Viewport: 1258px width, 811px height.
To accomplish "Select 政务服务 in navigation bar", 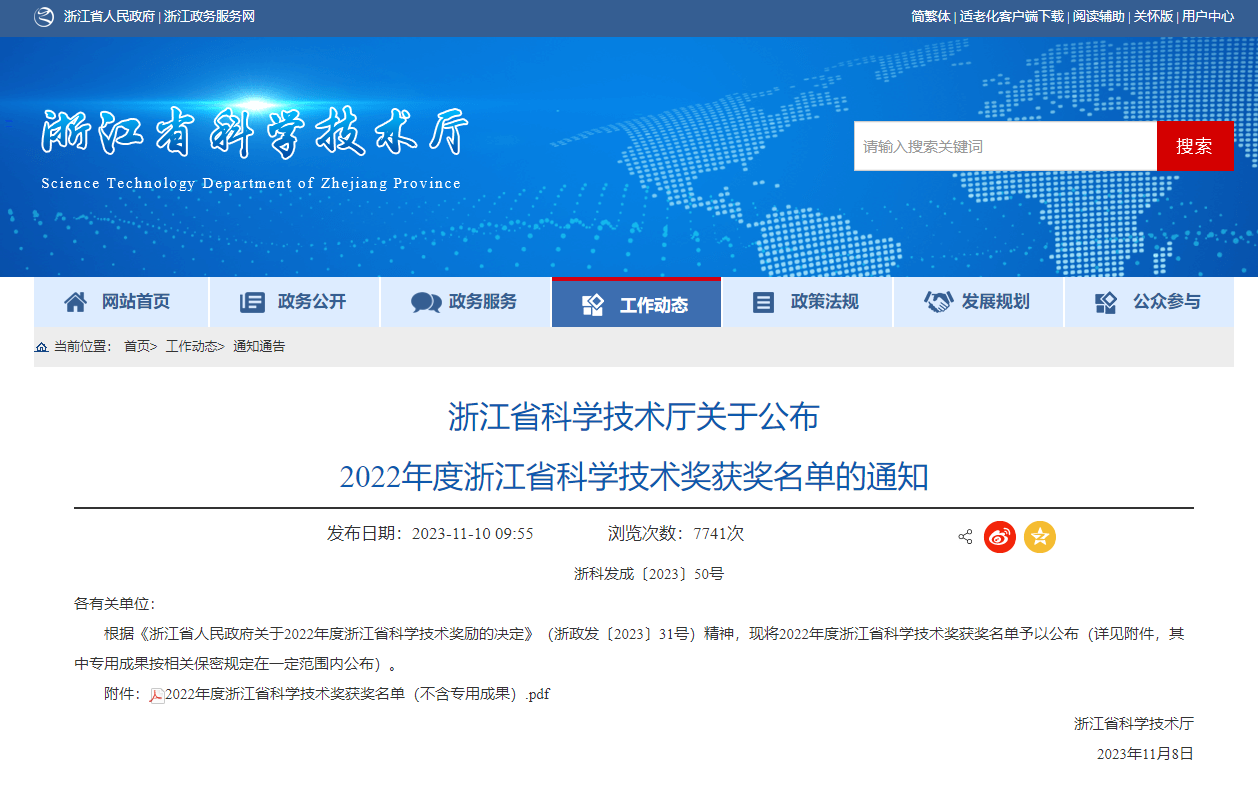I will pyautogui.click(x=465, y=302).
